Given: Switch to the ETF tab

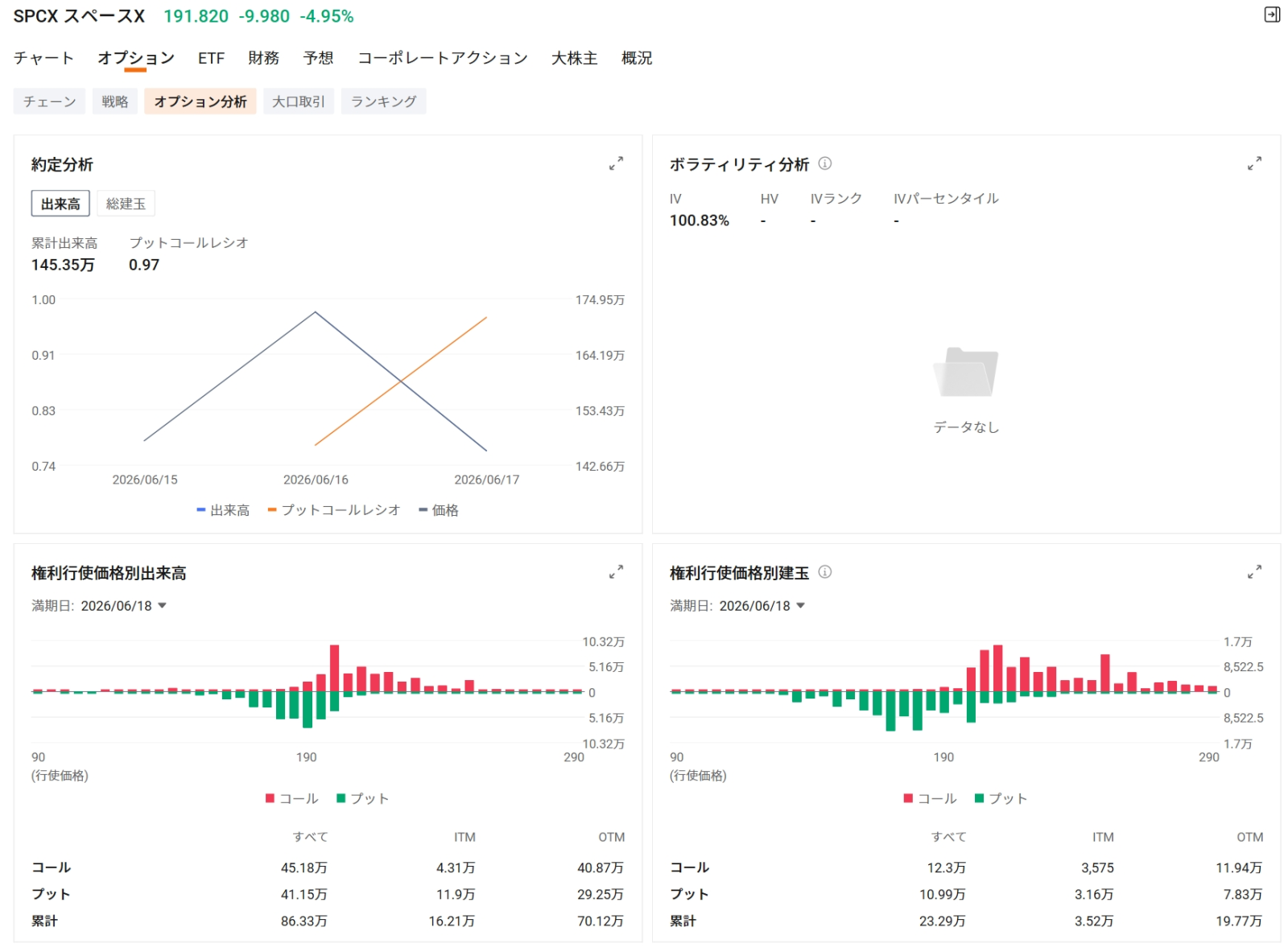Looking at the screenshot, I should pyautogui.click(x=211, y=58).
